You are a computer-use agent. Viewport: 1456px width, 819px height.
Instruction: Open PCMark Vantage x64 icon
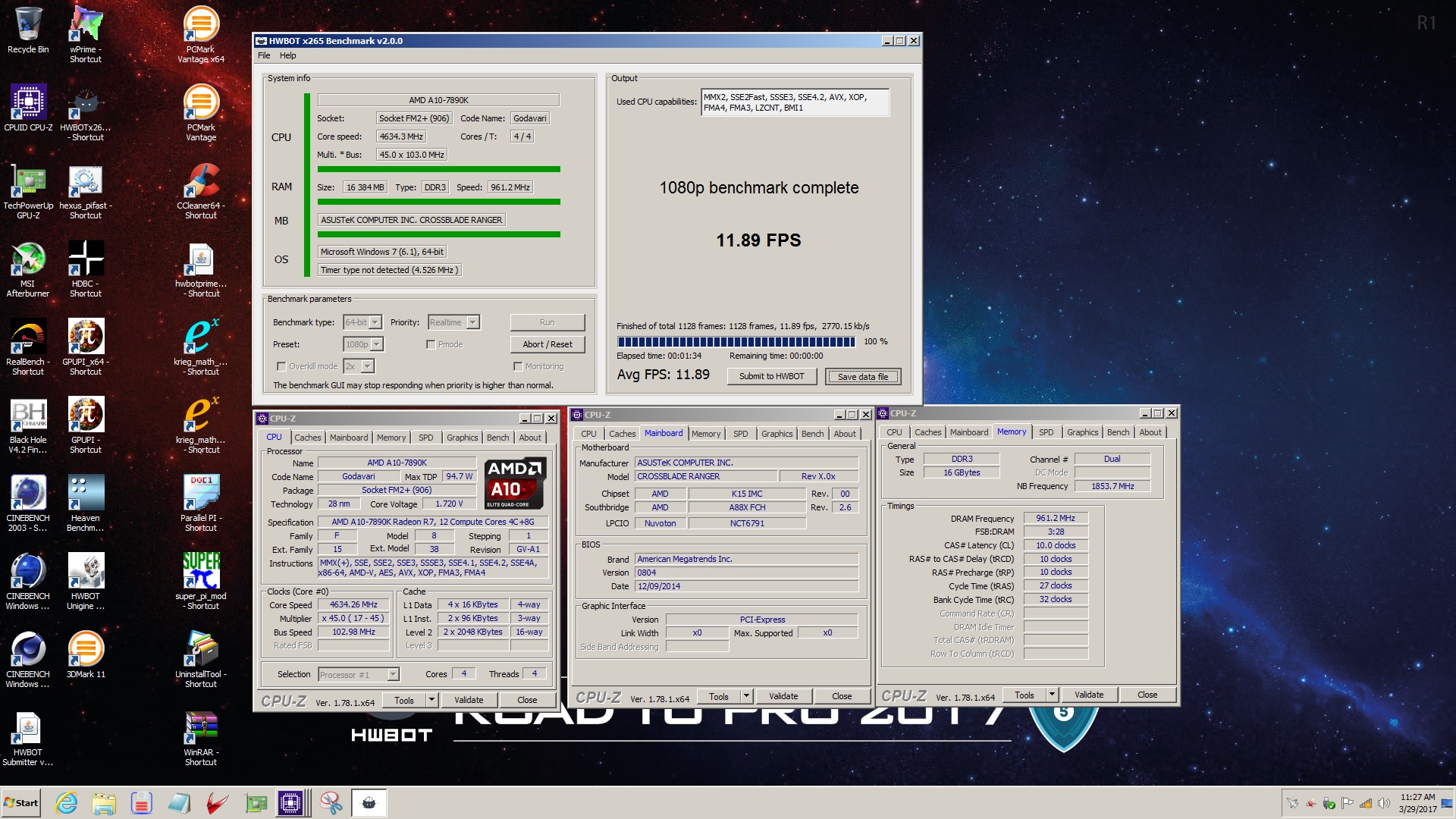coord(201,34)
